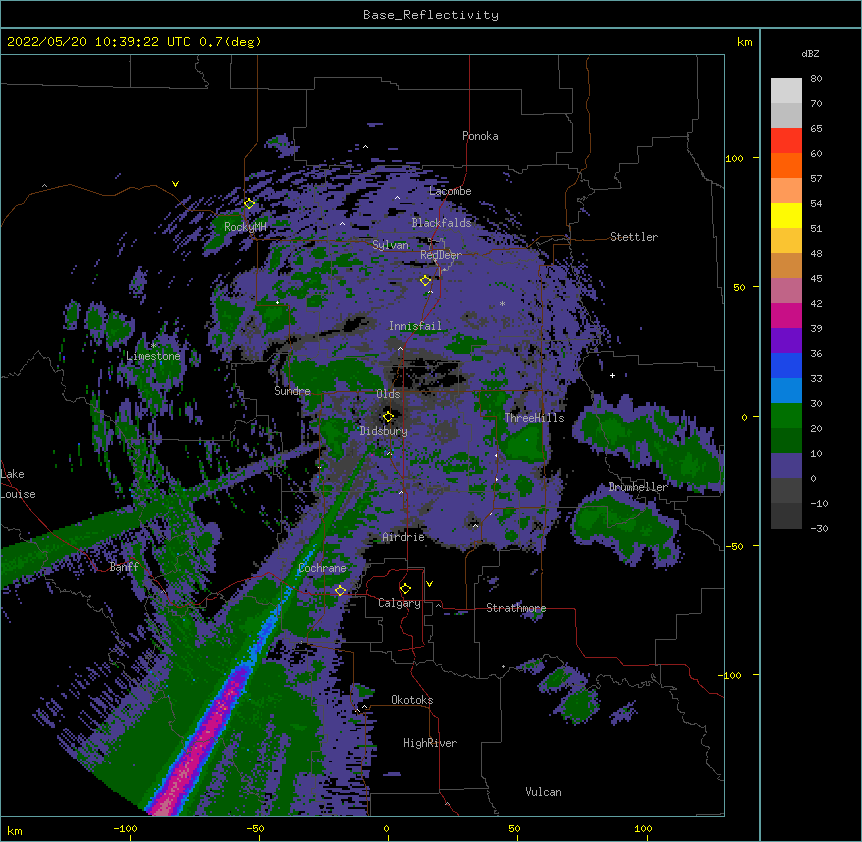The height and width of the screenshot is (842, 862).
Task: Click the 80 value on the dBZ scale
Action: point(816,79)
